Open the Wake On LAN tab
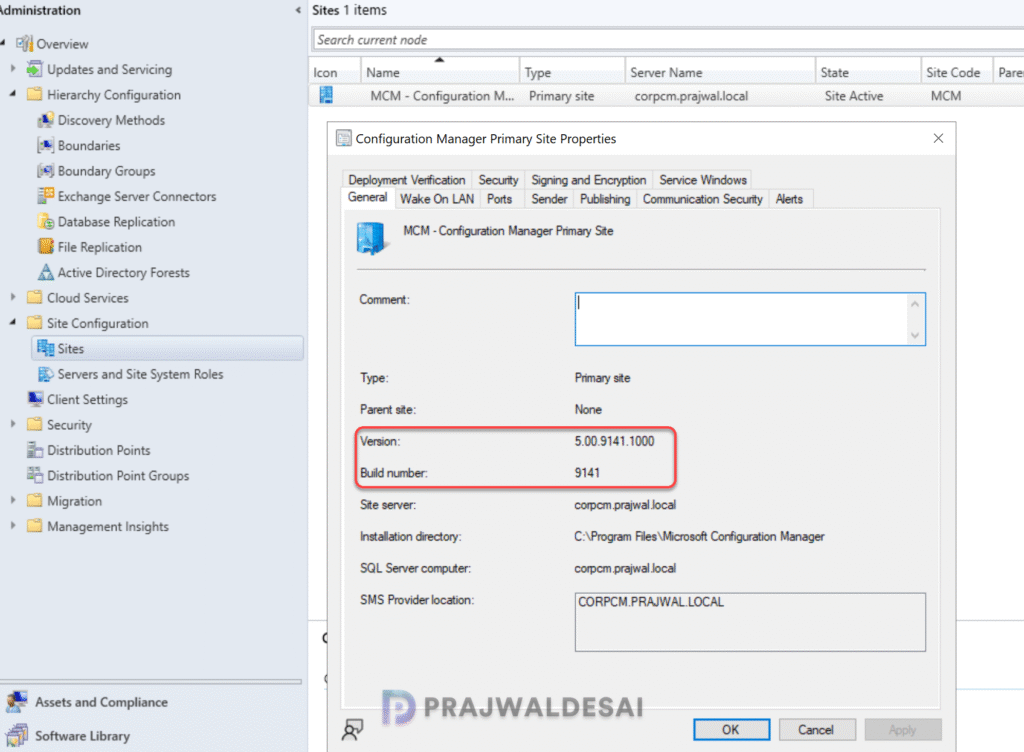1024x752 pixels. (x=437, y=199)
